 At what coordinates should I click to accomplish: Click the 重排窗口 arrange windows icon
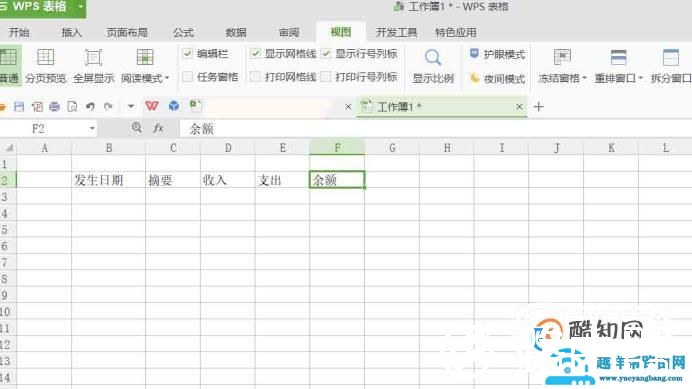pos(618,57)
